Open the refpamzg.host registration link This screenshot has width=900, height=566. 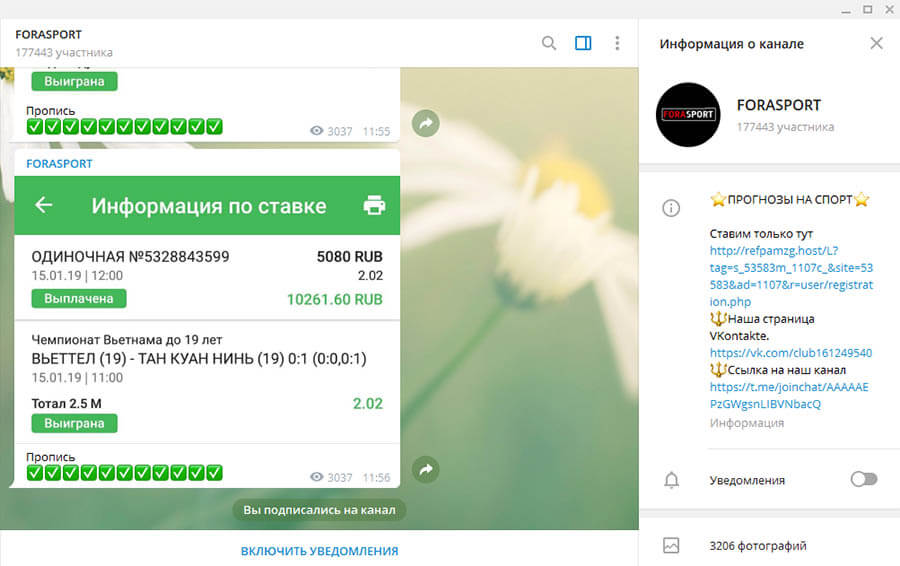click(791, 276)
